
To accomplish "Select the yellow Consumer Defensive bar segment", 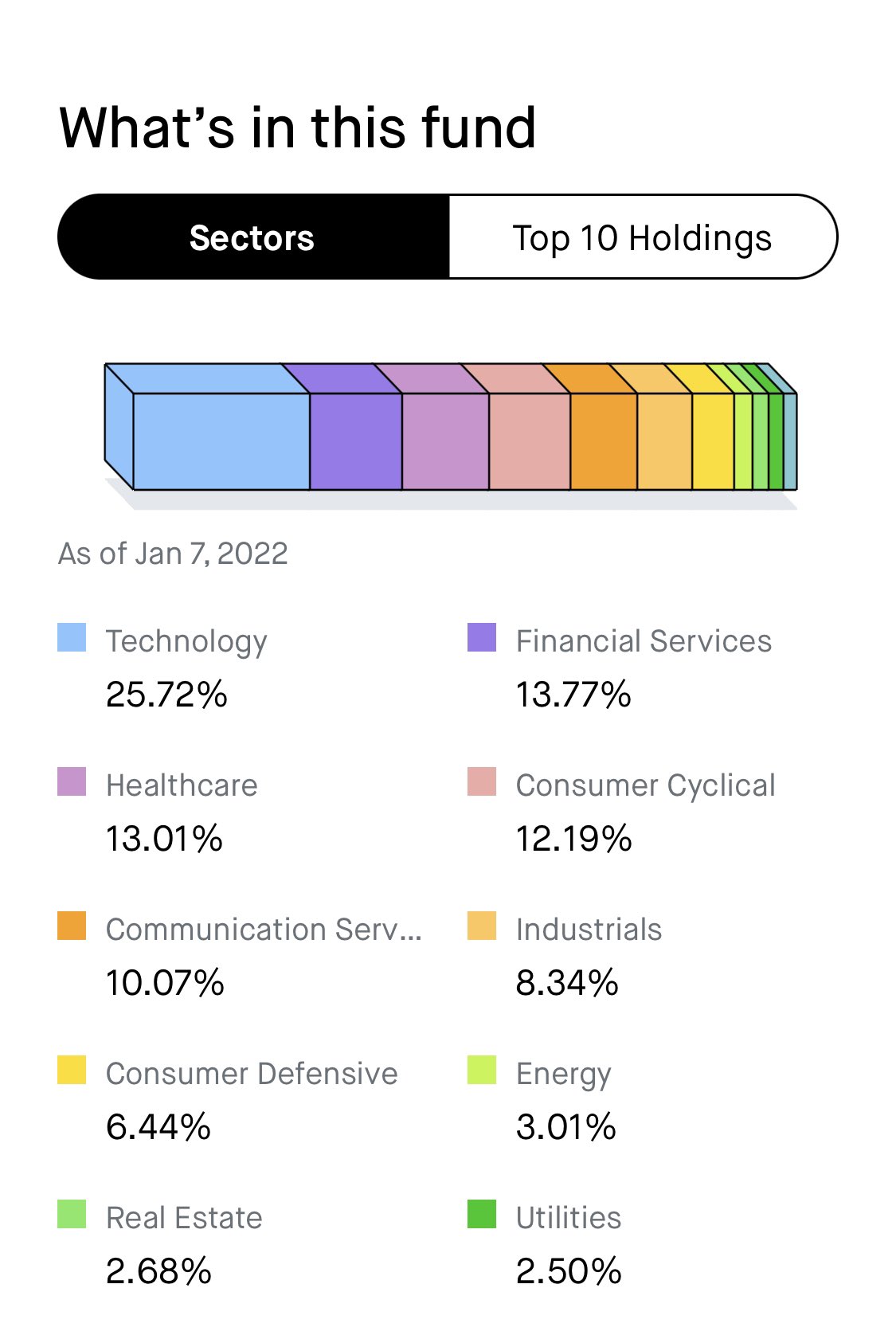I will click(x=713, y=441).
